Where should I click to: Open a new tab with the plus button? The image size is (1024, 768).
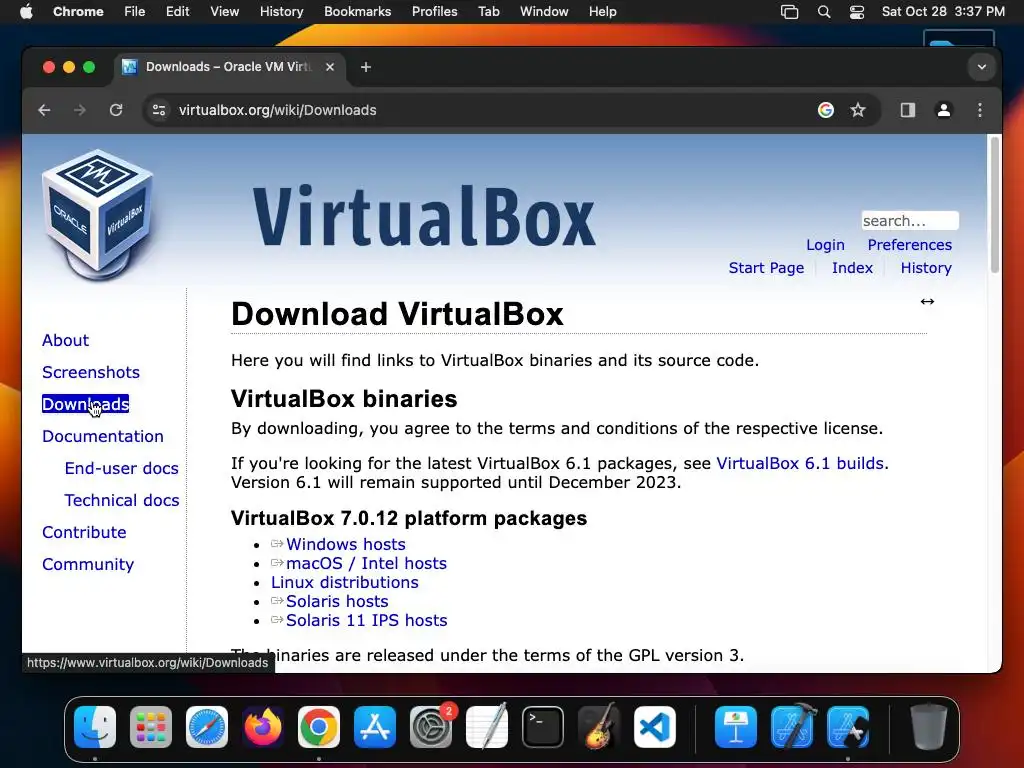click(x=366, y=67)
